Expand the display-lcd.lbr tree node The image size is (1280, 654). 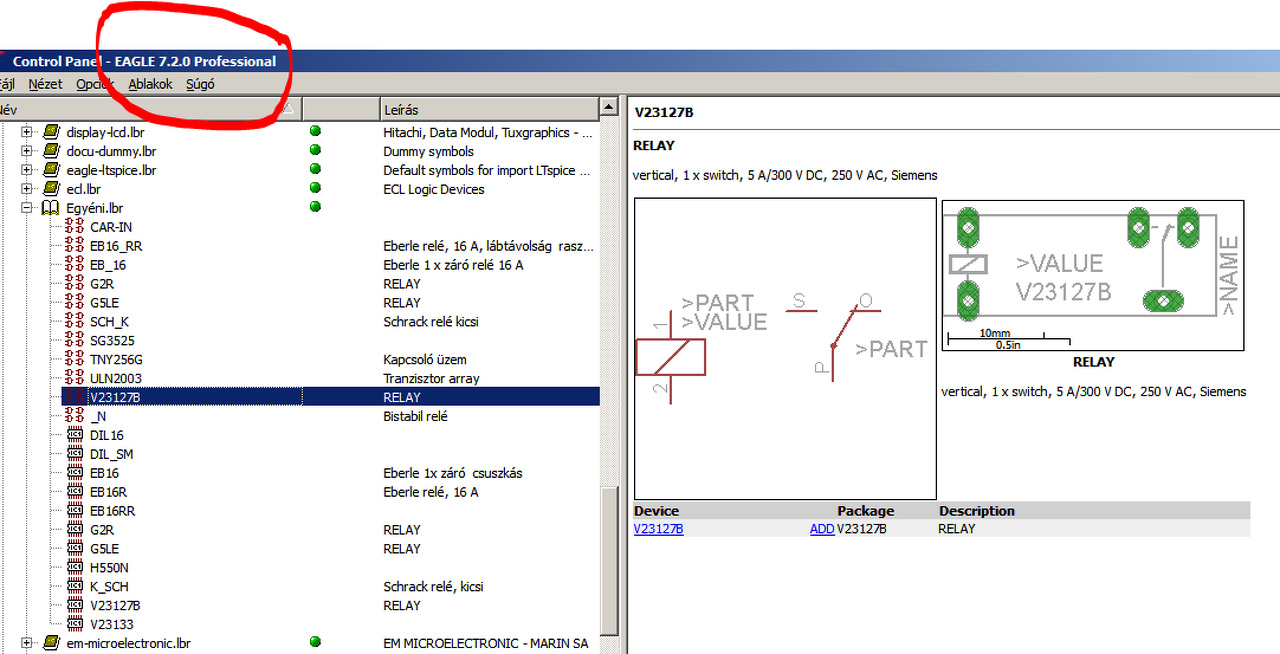[x=27, y=132]
